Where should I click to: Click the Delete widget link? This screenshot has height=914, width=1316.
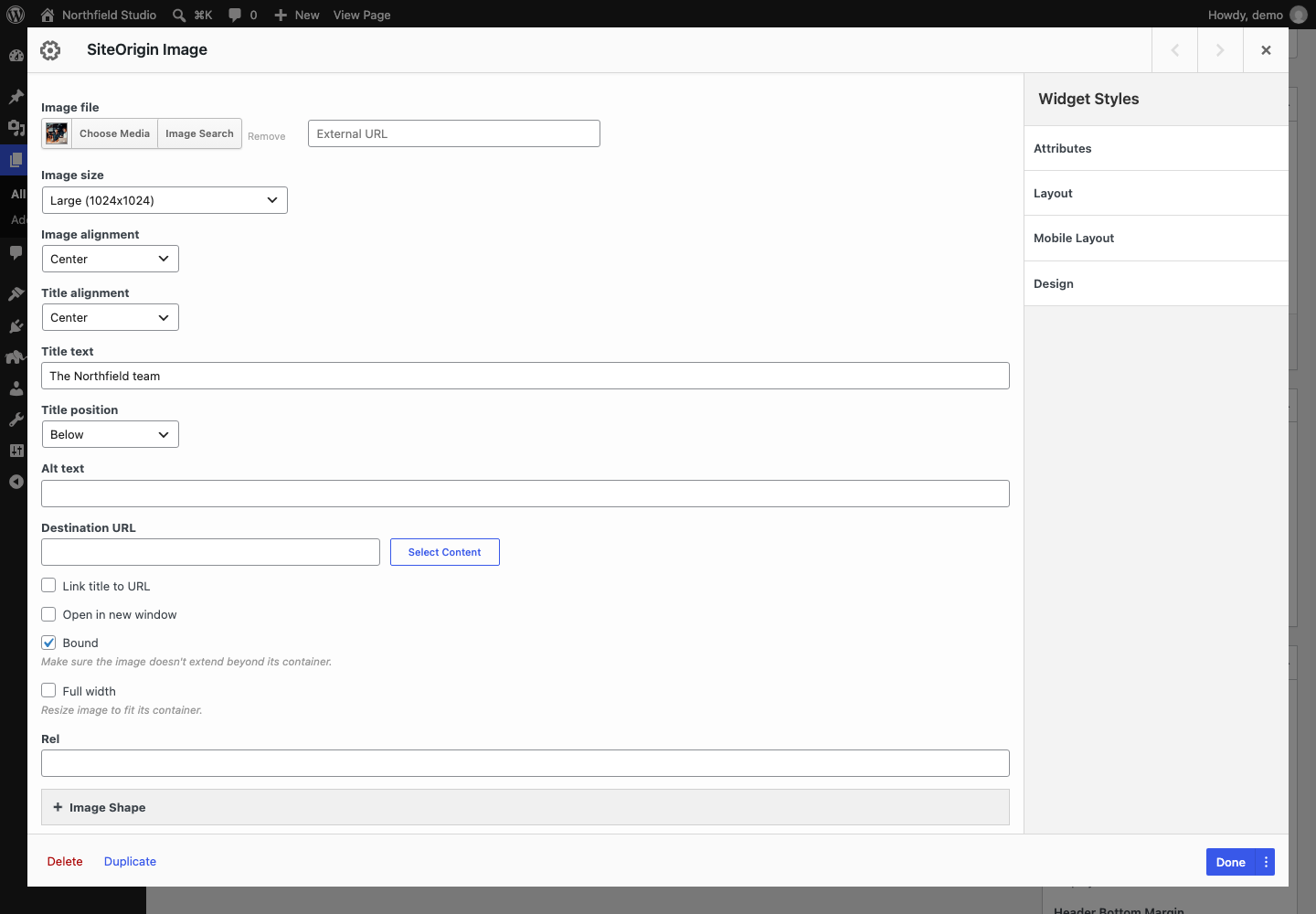65,861
